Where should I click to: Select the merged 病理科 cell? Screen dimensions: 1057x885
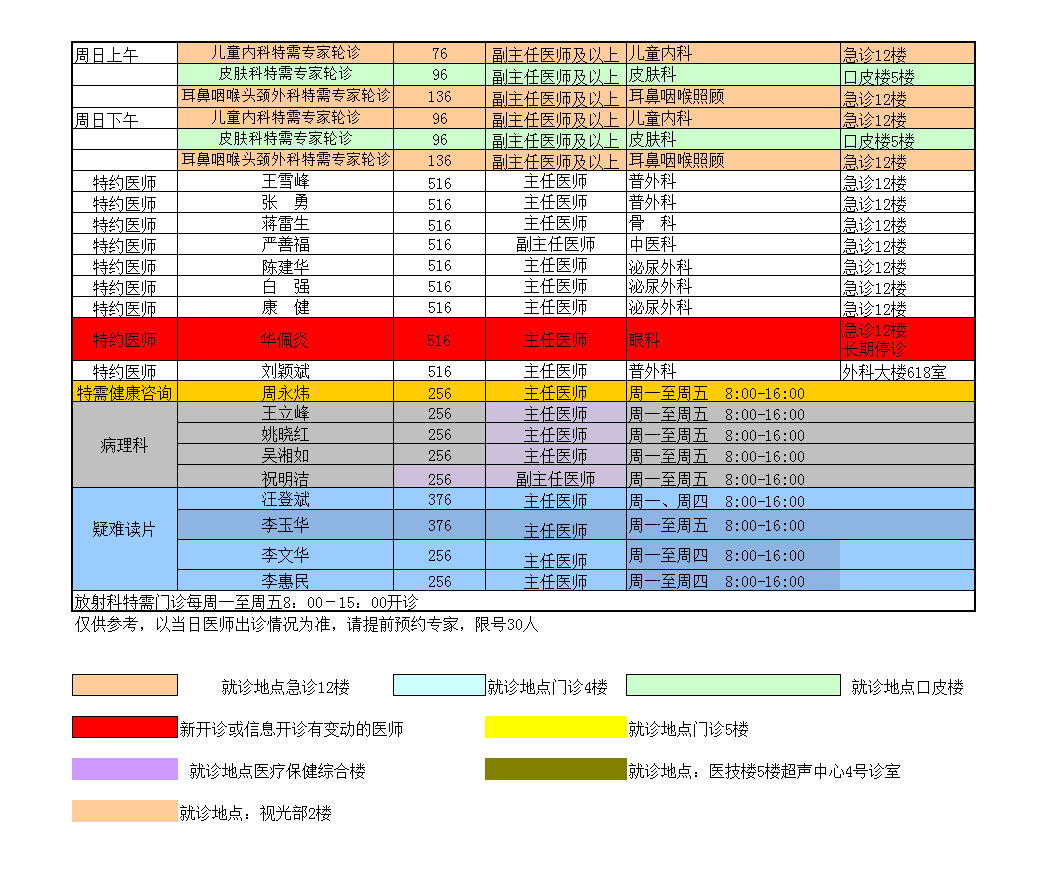click(125, 445)
